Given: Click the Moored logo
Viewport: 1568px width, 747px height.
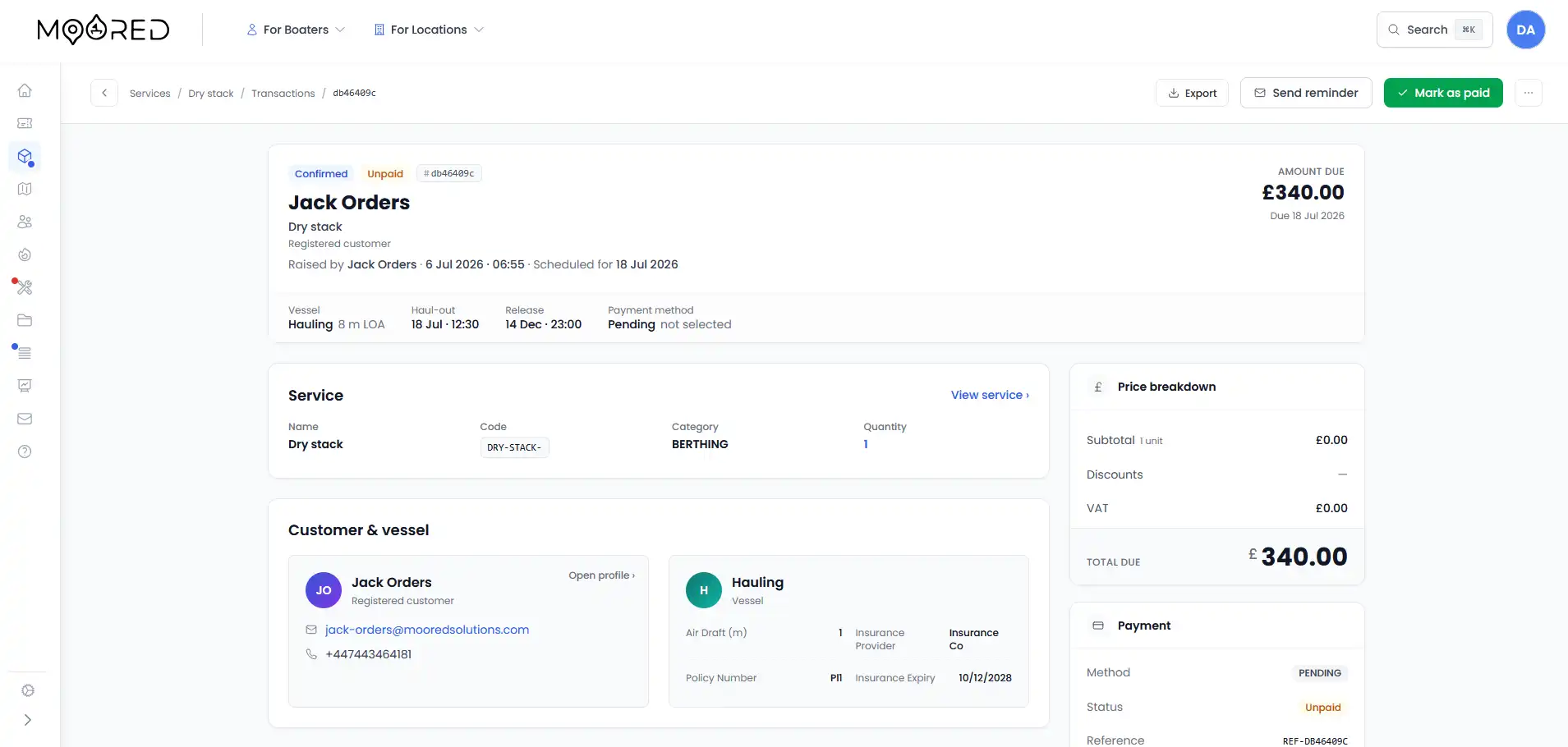Looking at the screenshot, I should [x=103, y=30].
